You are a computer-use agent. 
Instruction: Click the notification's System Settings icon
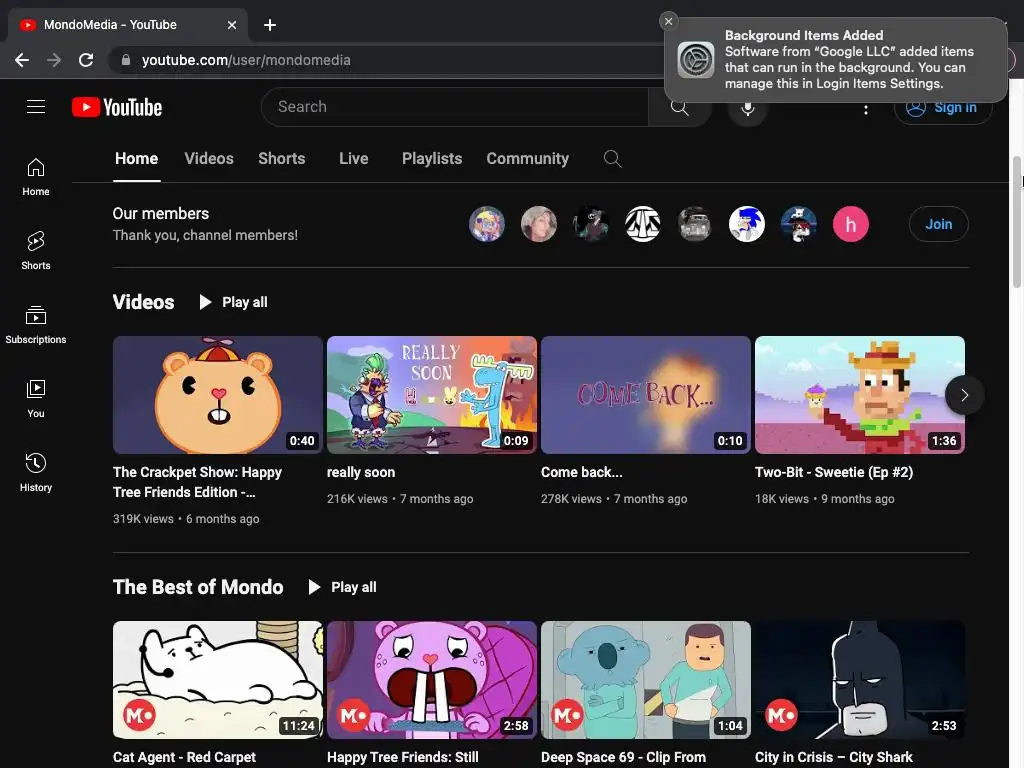click(x=696, y=59)
